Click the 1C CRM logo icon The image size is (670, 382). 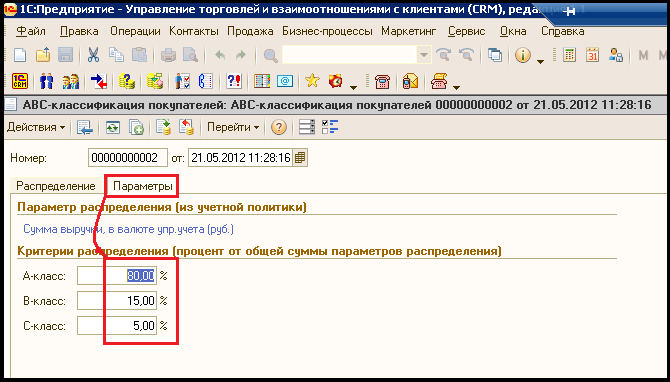[20, 81]
